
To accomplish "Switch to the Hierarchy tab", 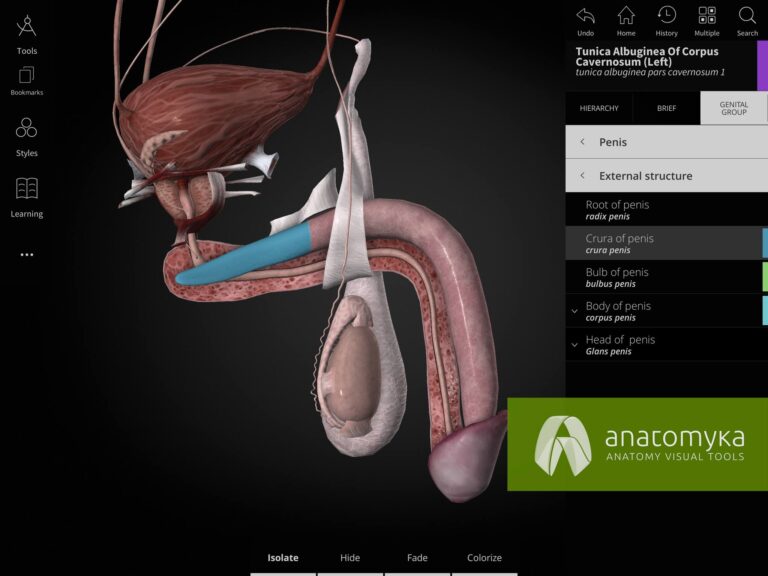I will click(599, 108).
